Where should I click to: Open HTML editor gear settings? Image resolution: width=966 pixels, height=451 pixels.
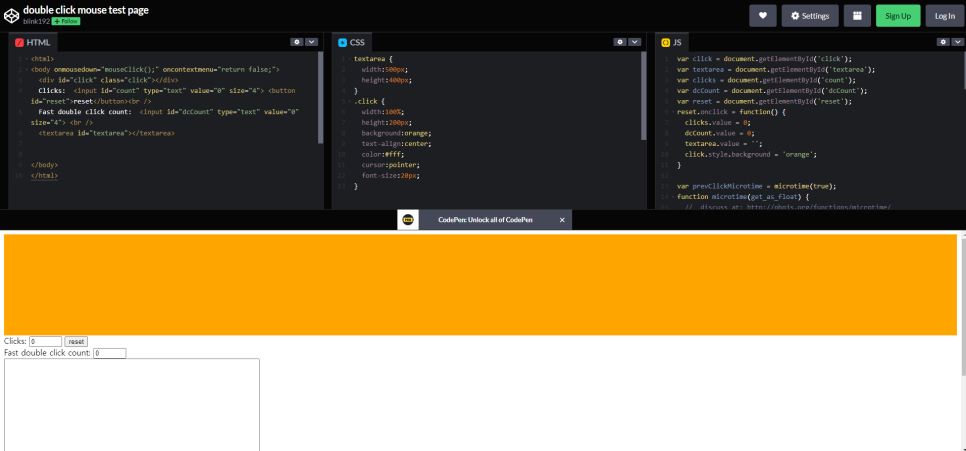click(297, 42)
